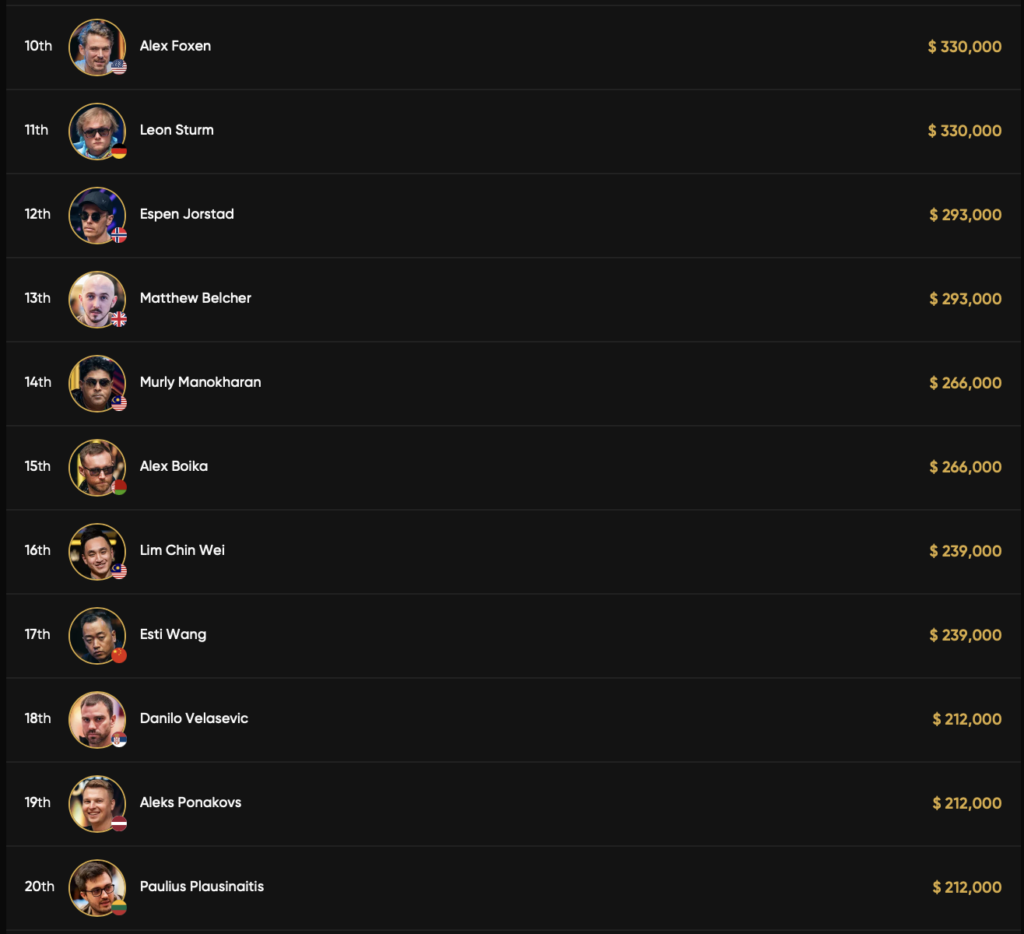The image size is (1024, 934).
Task: Click Alex Foxen's profile photo
Action: tap(96, 46)
